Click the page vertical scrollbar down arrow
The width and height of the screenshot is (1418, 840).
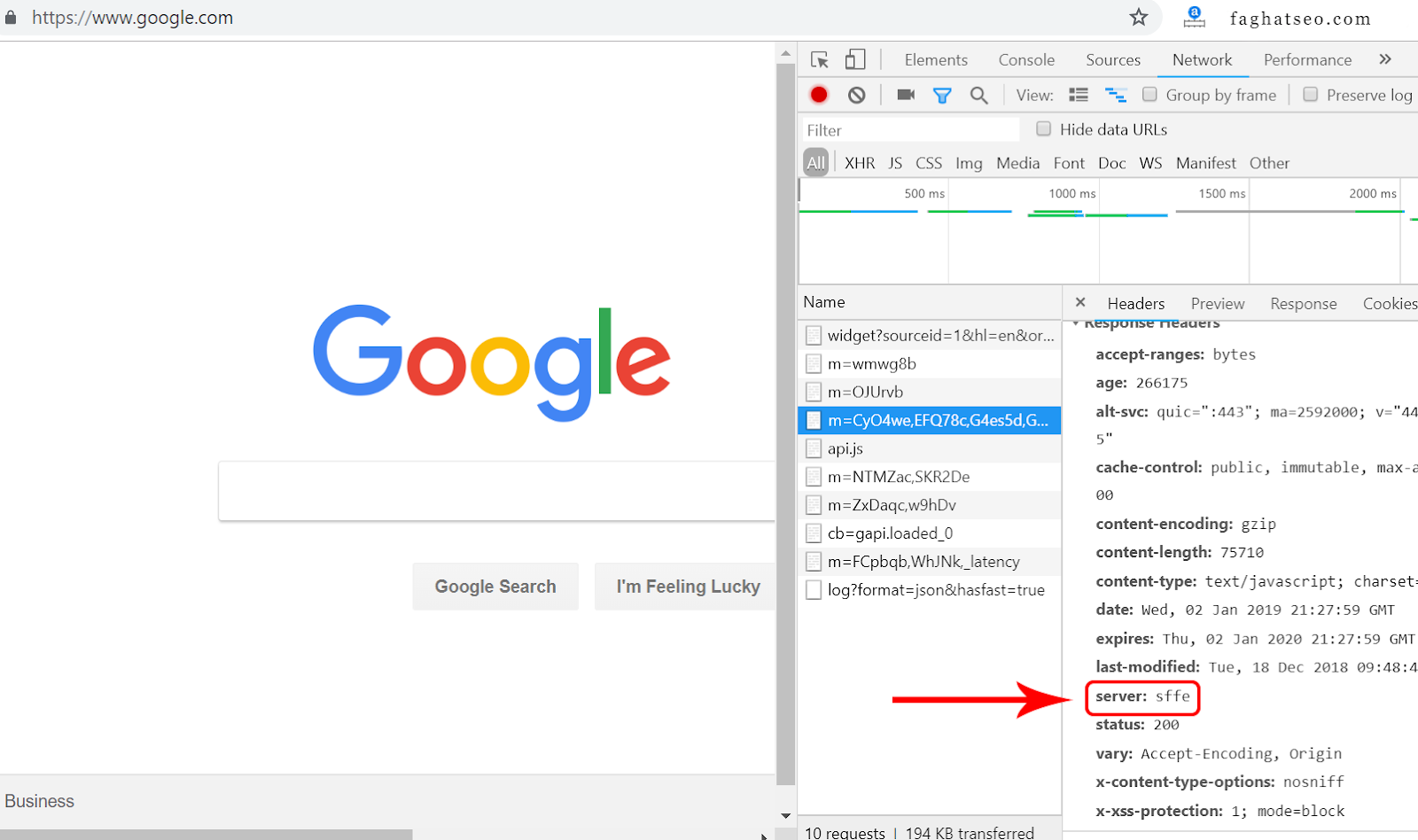click(x=785, y=815)
